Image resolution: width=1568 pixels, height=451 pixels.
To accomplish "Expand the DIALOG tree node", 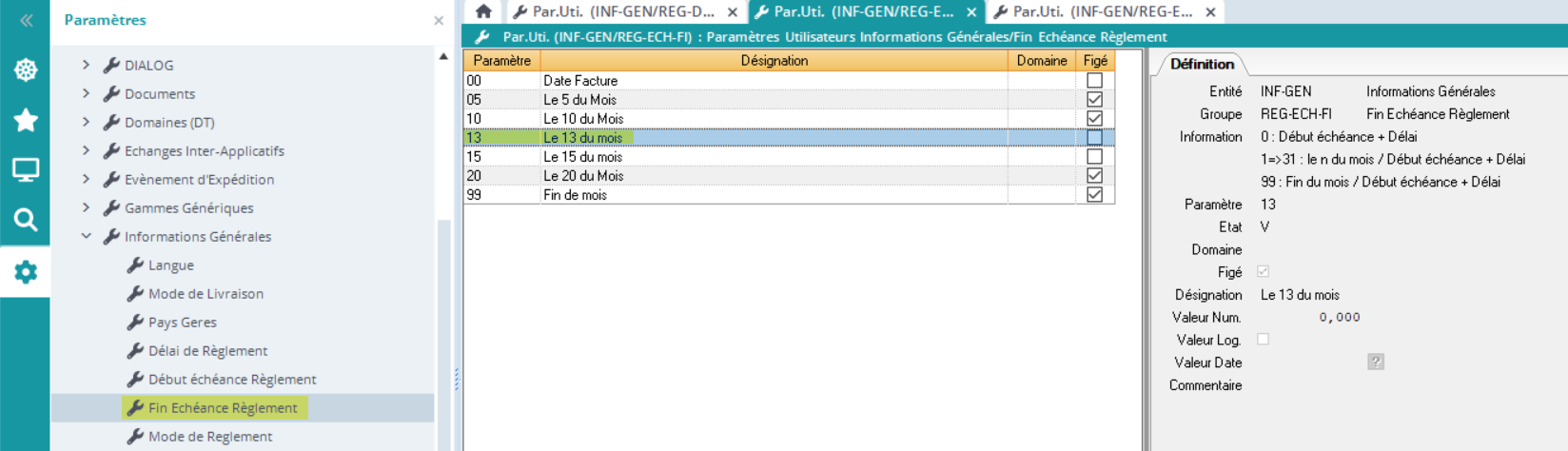I will [86, 65].
